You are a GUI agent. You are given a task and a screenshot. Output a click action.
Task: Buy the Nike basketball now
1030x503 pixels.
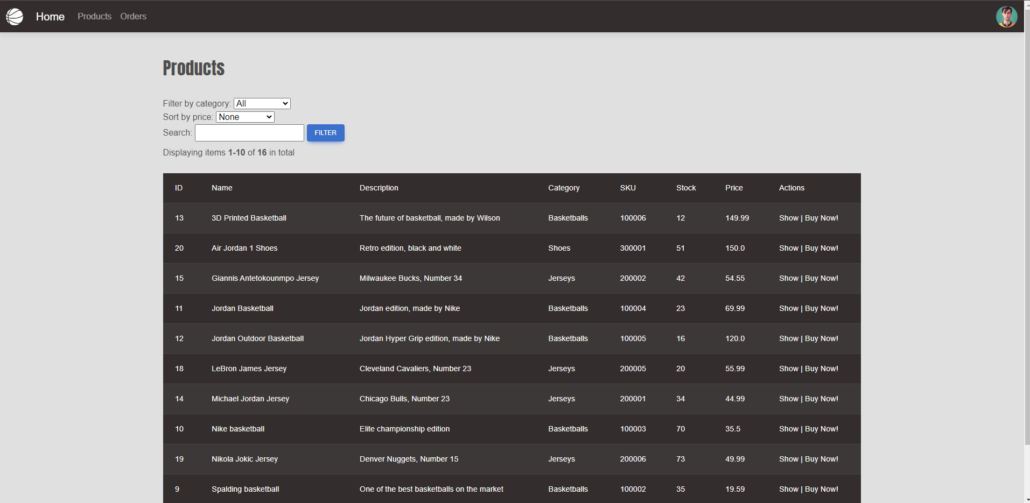(x=821, y=429)
